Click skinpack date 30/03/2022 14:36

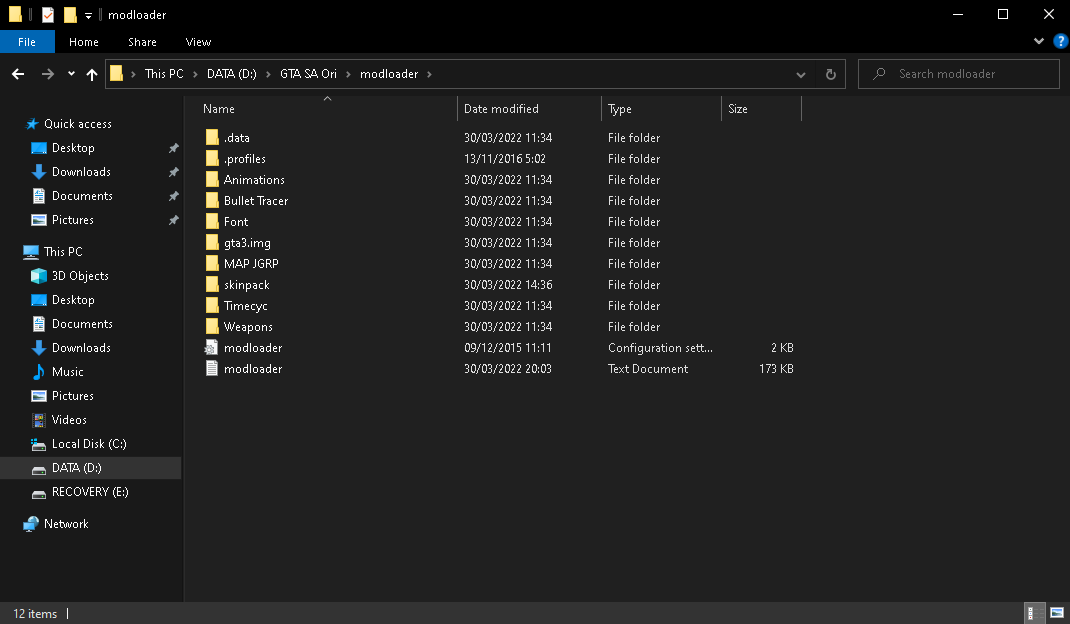508,285
